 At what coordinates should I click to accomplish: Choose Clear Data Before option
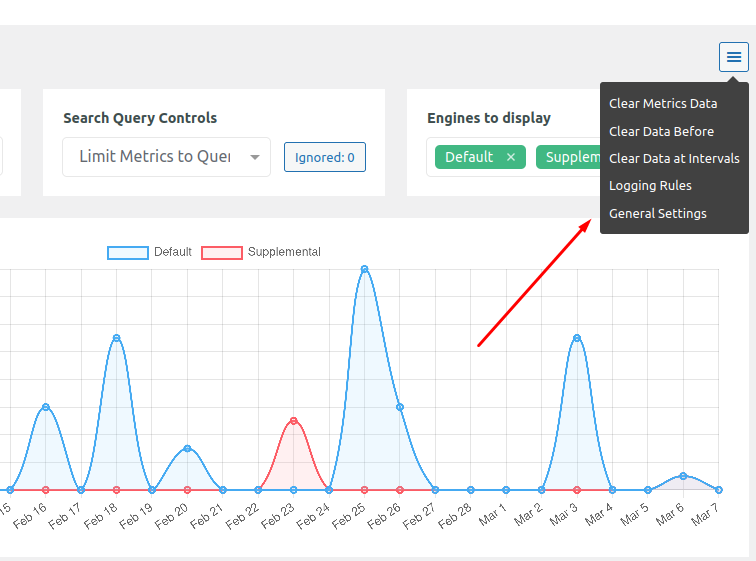click(x=661, y=131)
